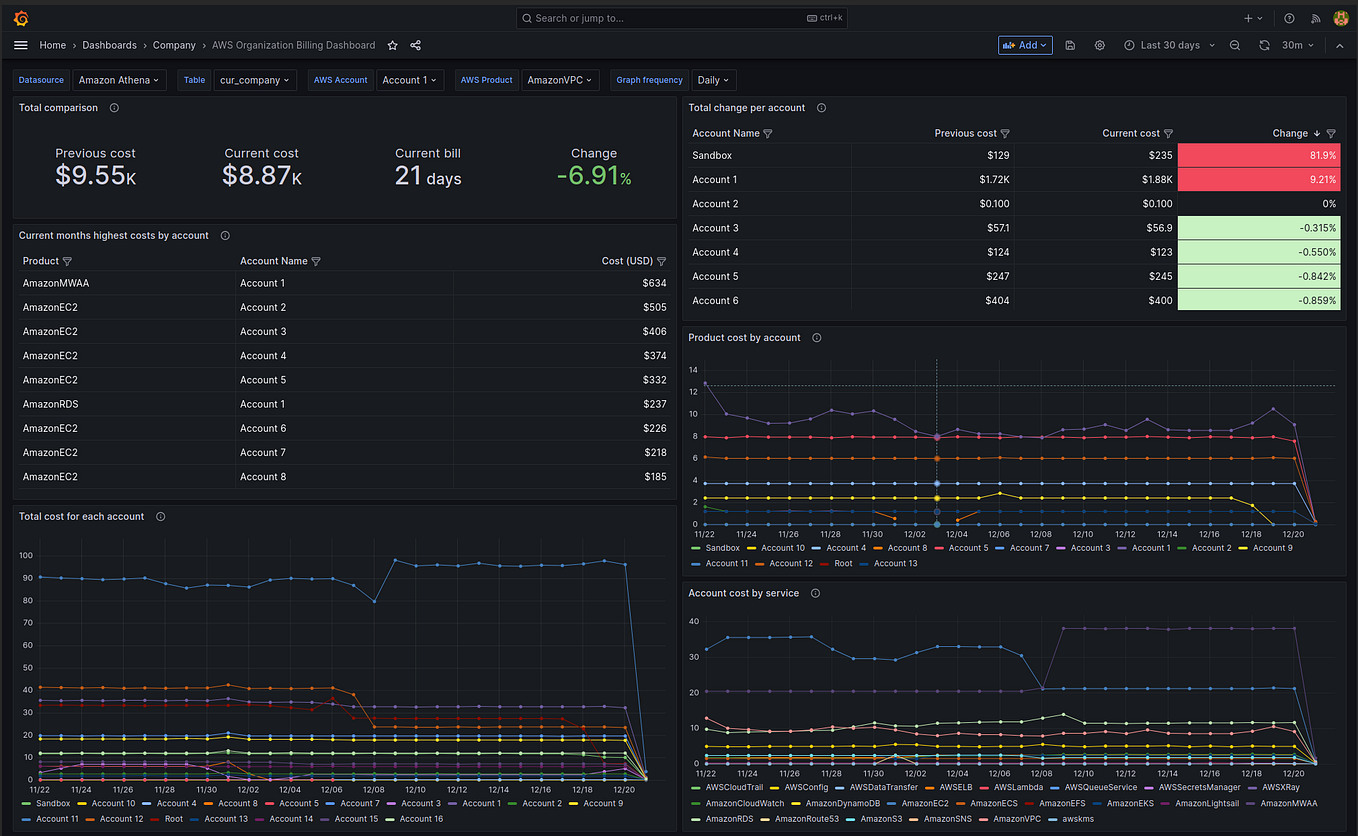Open the Company breadcrumb link
This screenshot has height=836, width=1358.
coord(174,45)
